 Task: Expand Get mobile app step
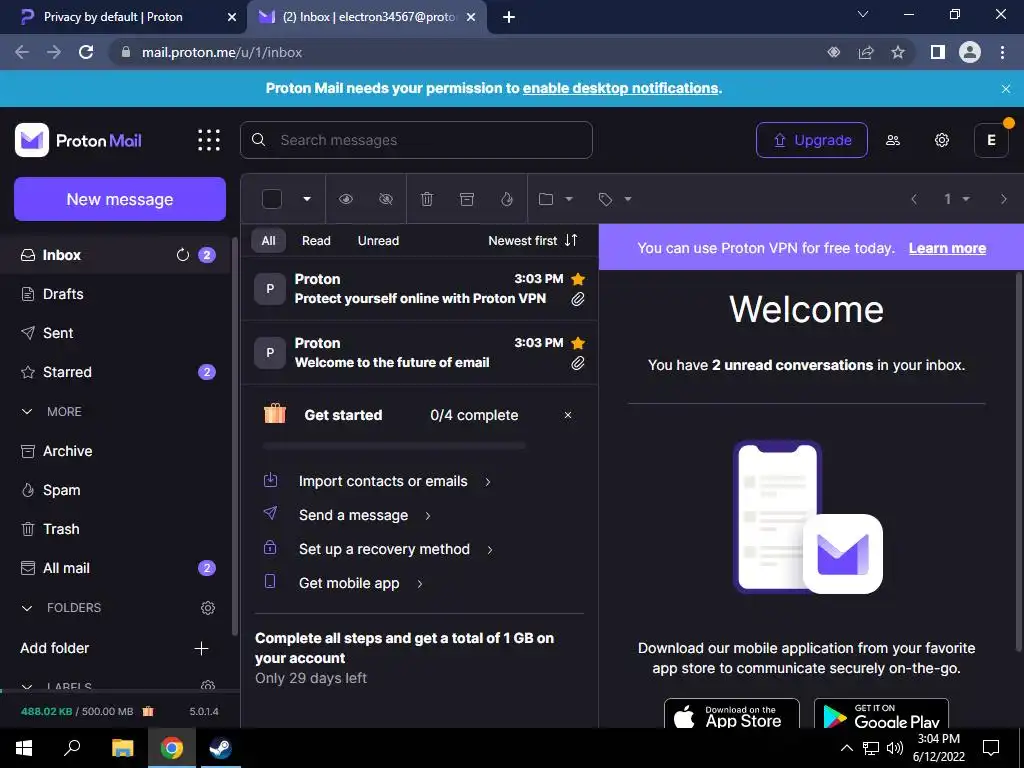pyautogui.click(x=343, y=583)
